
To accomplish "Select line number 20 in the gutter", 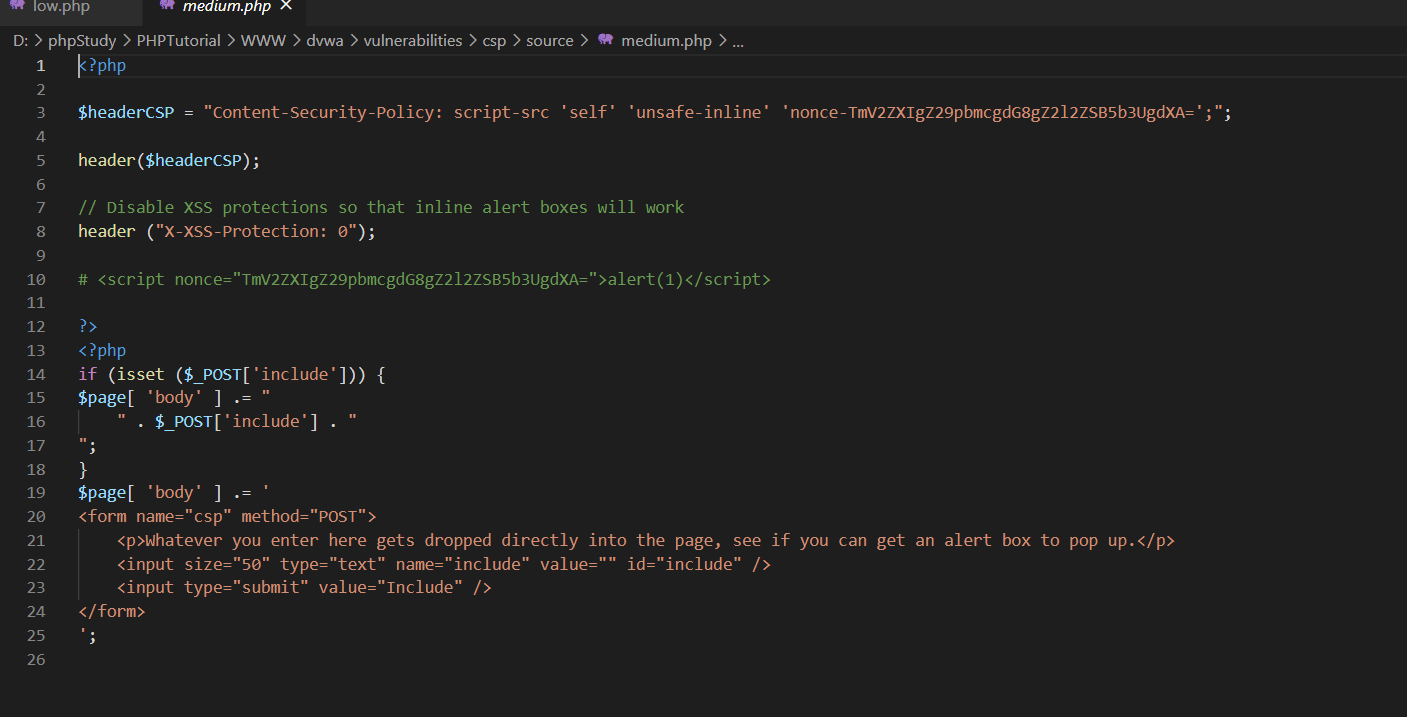I will coord(36,516).
